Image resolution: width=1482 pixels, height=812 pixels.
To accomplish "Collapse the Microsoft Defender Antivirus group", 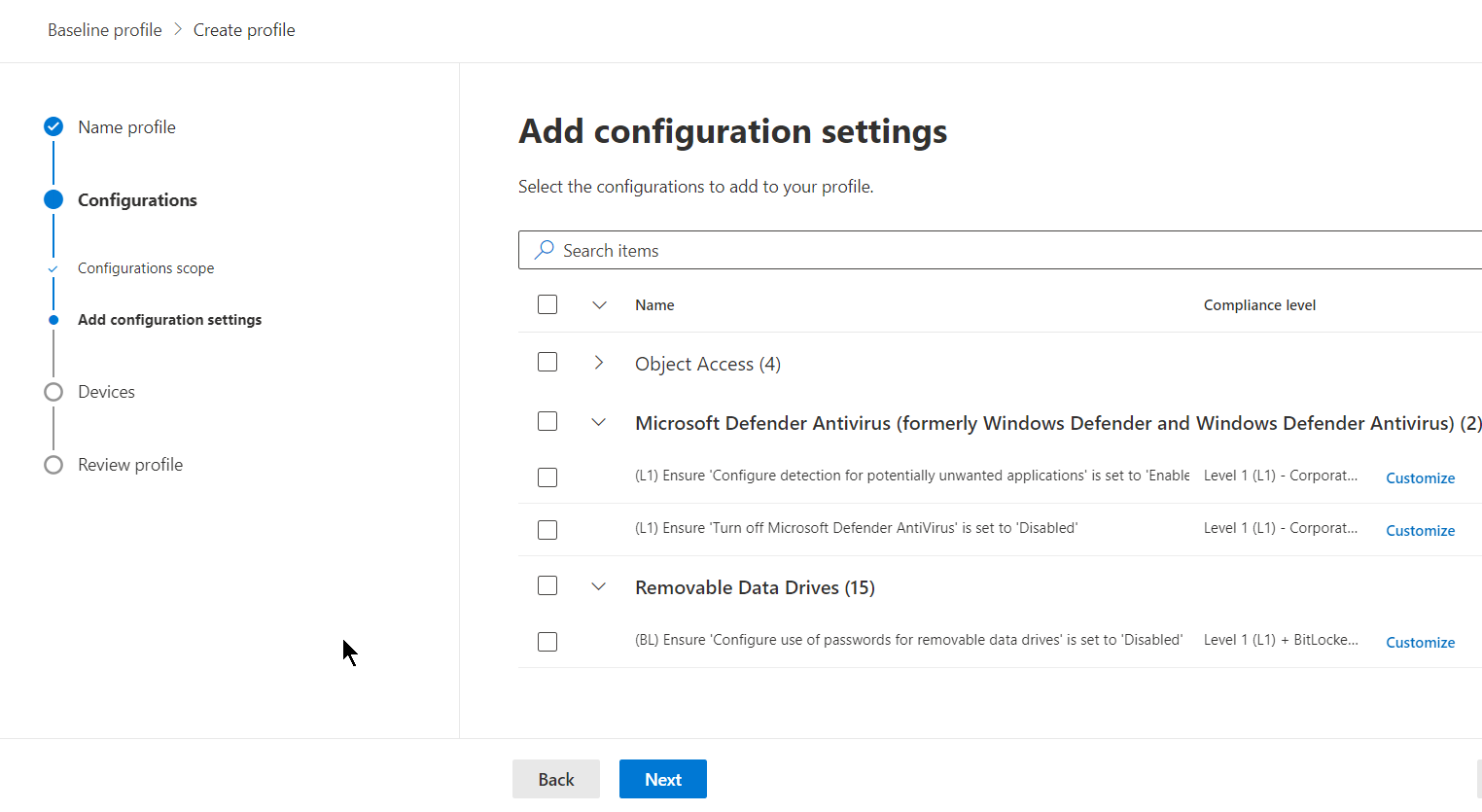I will click(x=598, y=421).
